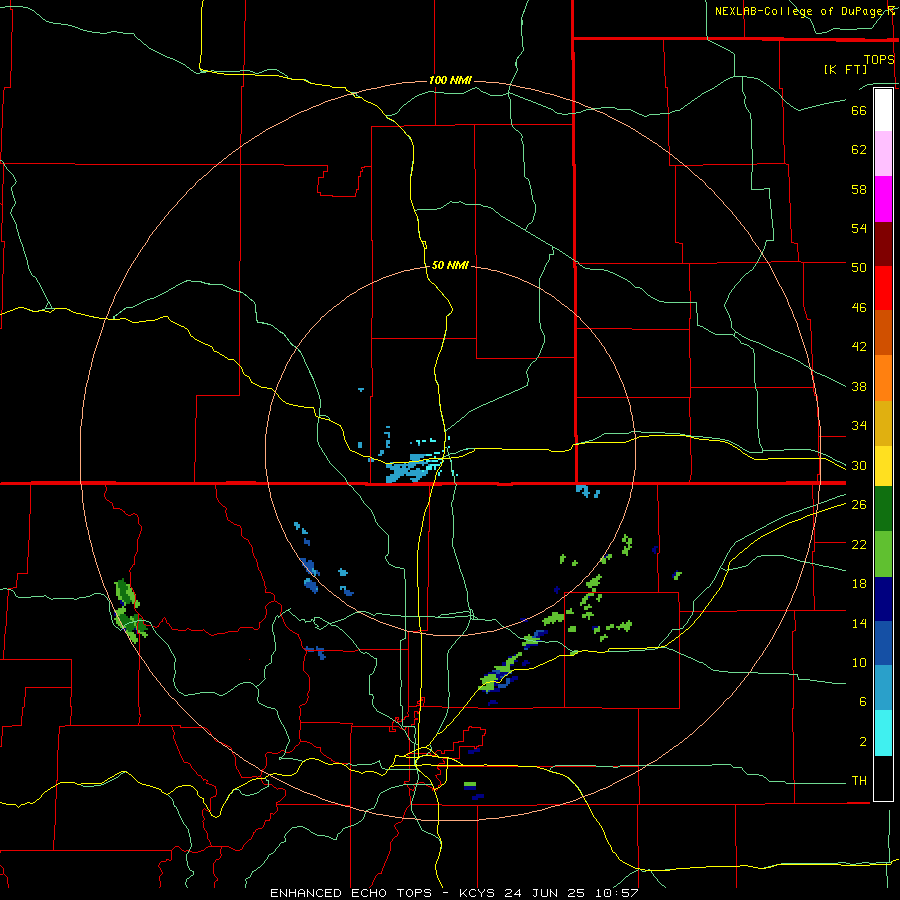Click the '38' legend value
The image size is (900, 900).
[x=859, y=386]
